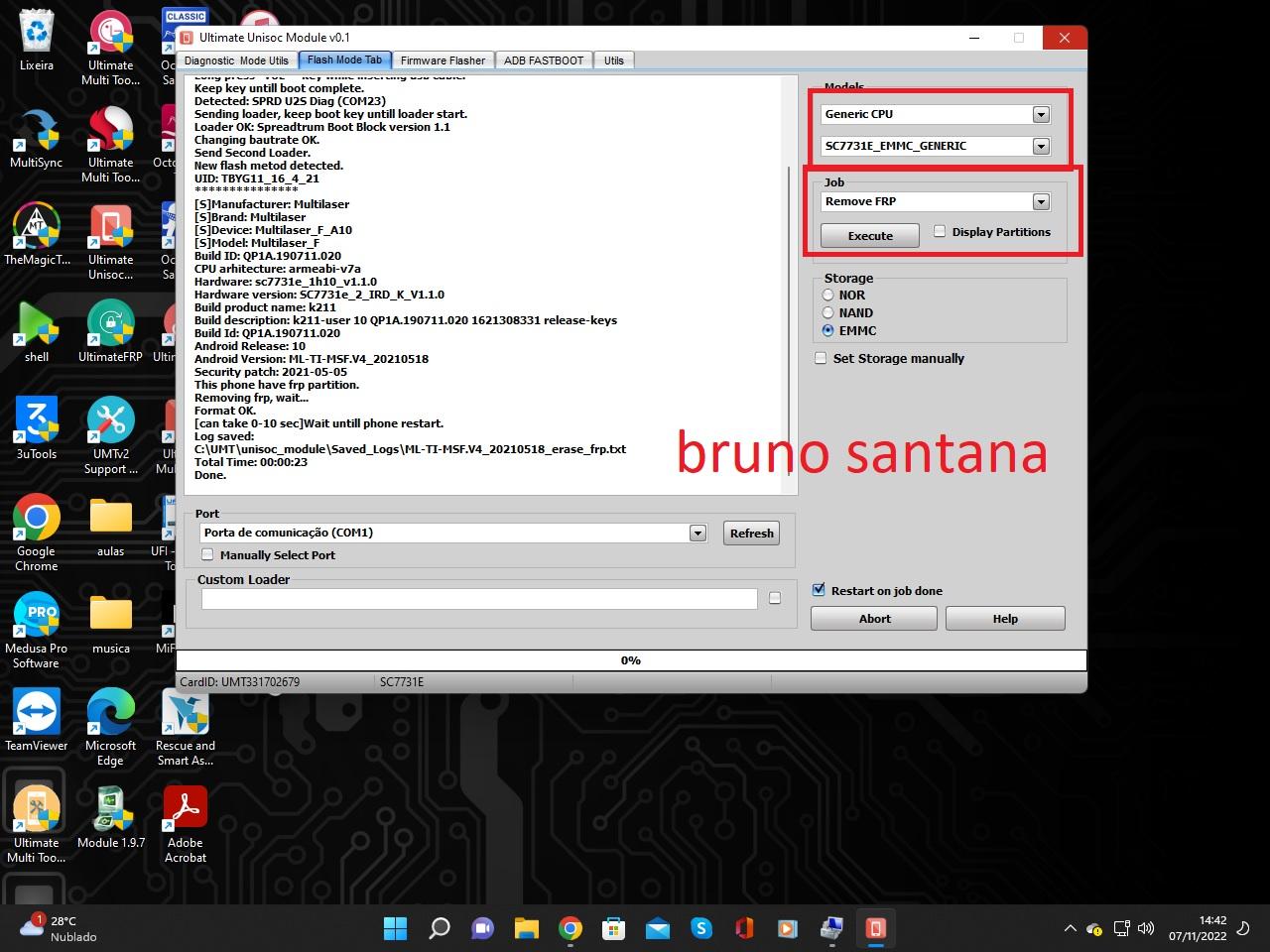Click the volume icon in system tray
The width and height of the screenshot is (1270, 952).
pyautogui.click(x=1146, y=929)
